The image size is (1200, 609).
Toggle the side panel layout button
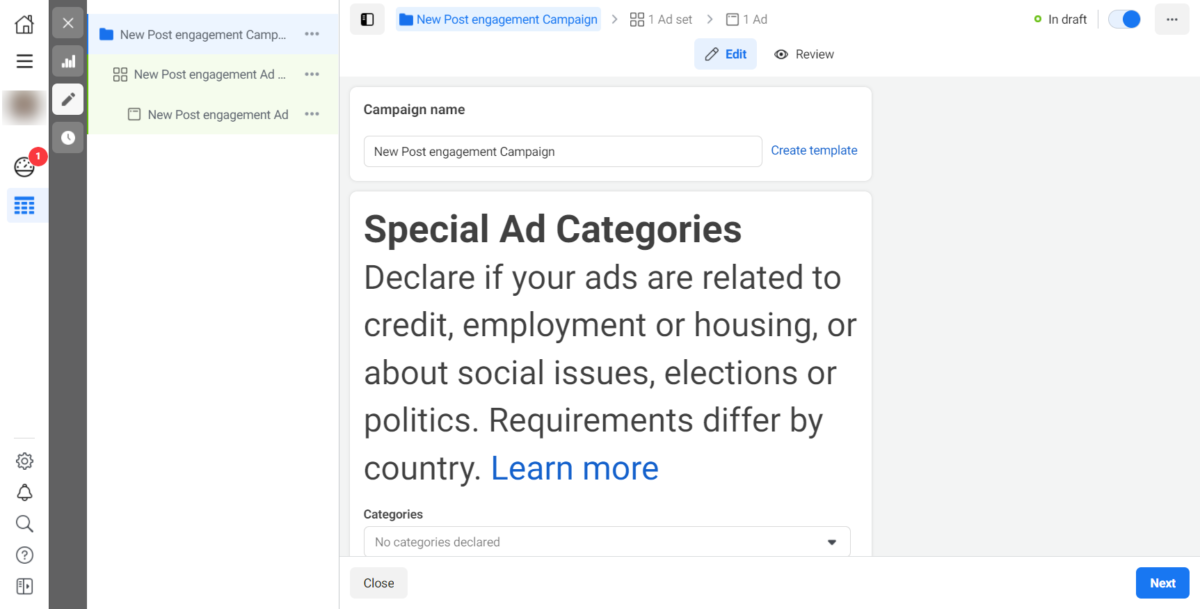click(x=367, y=19)
